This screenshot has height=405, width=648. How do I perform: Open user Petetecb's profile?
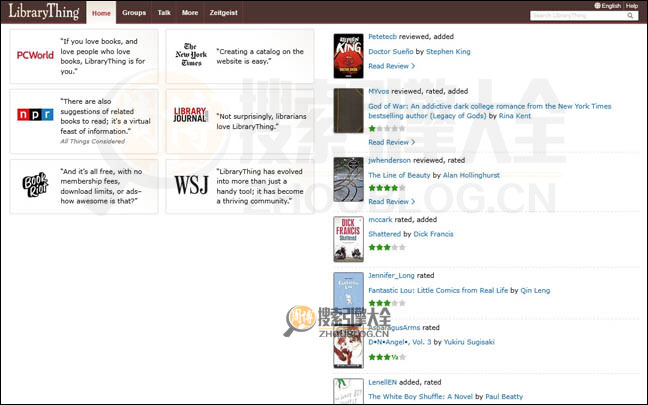383,36
